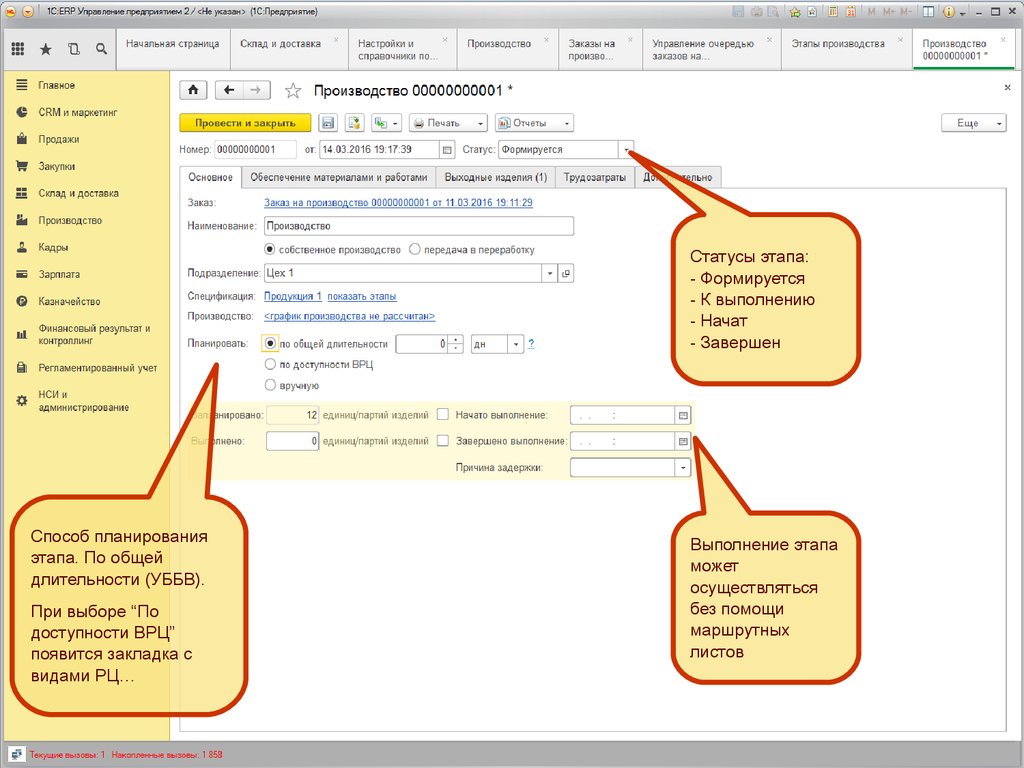The width and height of the screenshot is (1024, 768).
Task: Open the Печать dropdown menu
Action: click(x=449, y=123)
